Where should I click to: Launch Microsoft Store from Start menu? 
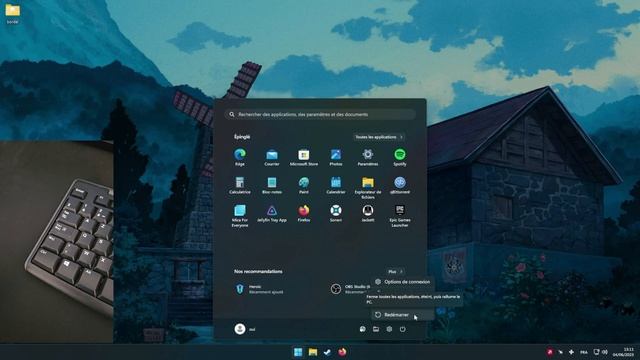304,157
